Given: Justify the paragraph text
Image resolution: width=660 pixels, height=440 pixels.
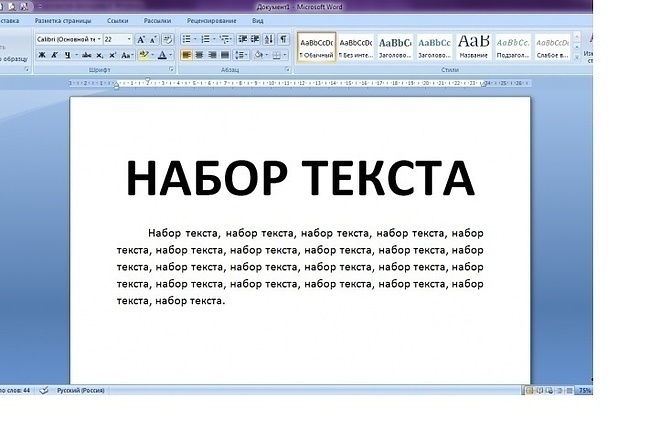Looking at the screenshot, I should click(x=225, y=55).
